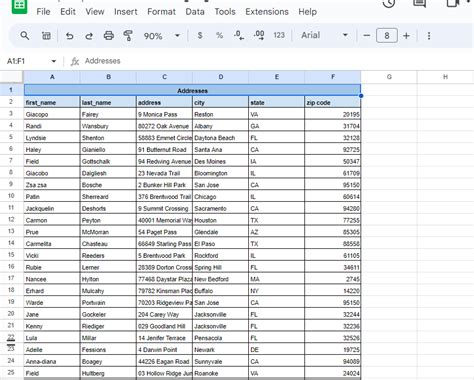Click the redo arrow icon

(89, 35)
